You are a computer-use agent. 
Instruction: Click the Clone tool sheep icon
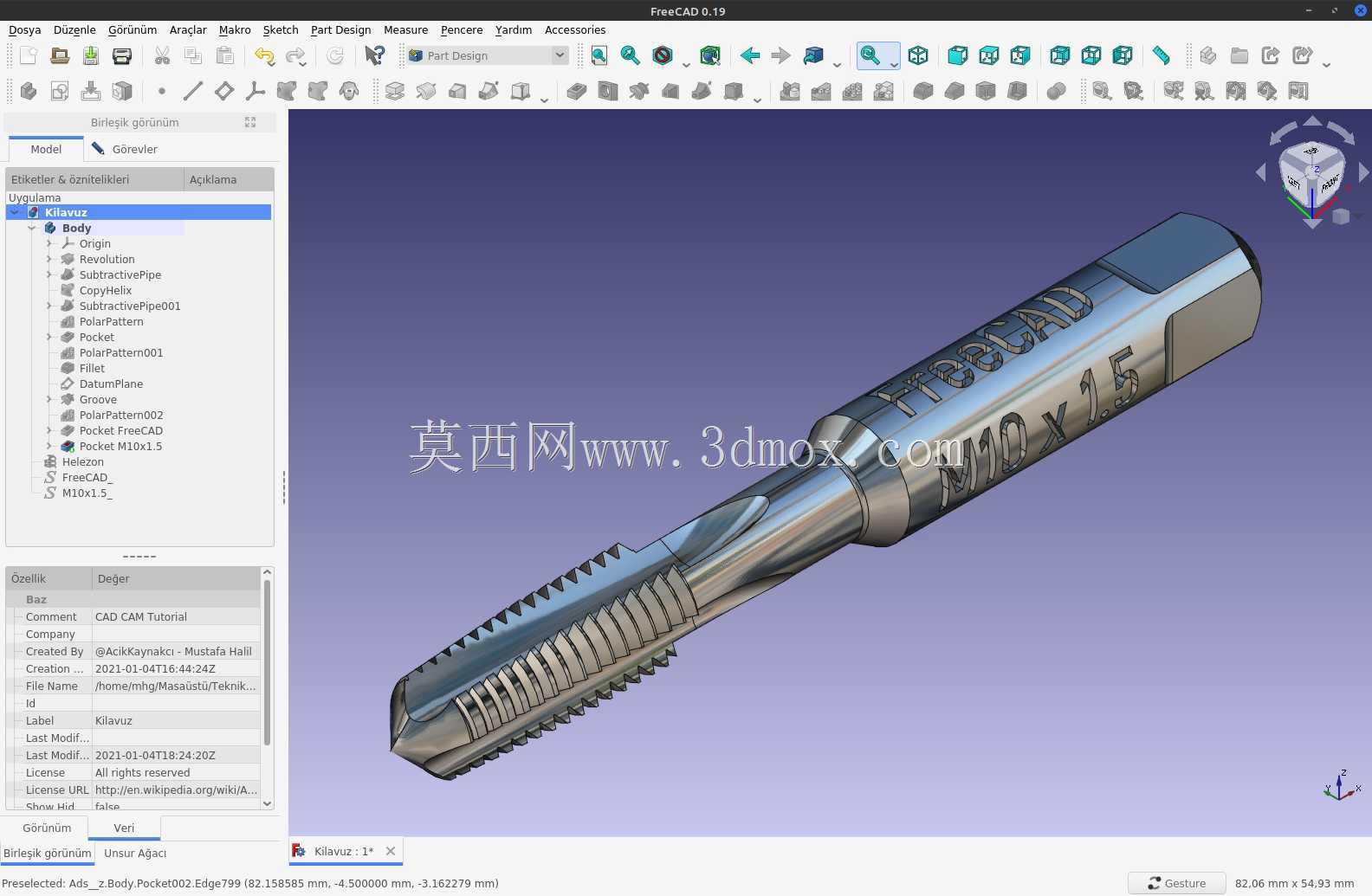pyautogui.click(x=349, y=91)
